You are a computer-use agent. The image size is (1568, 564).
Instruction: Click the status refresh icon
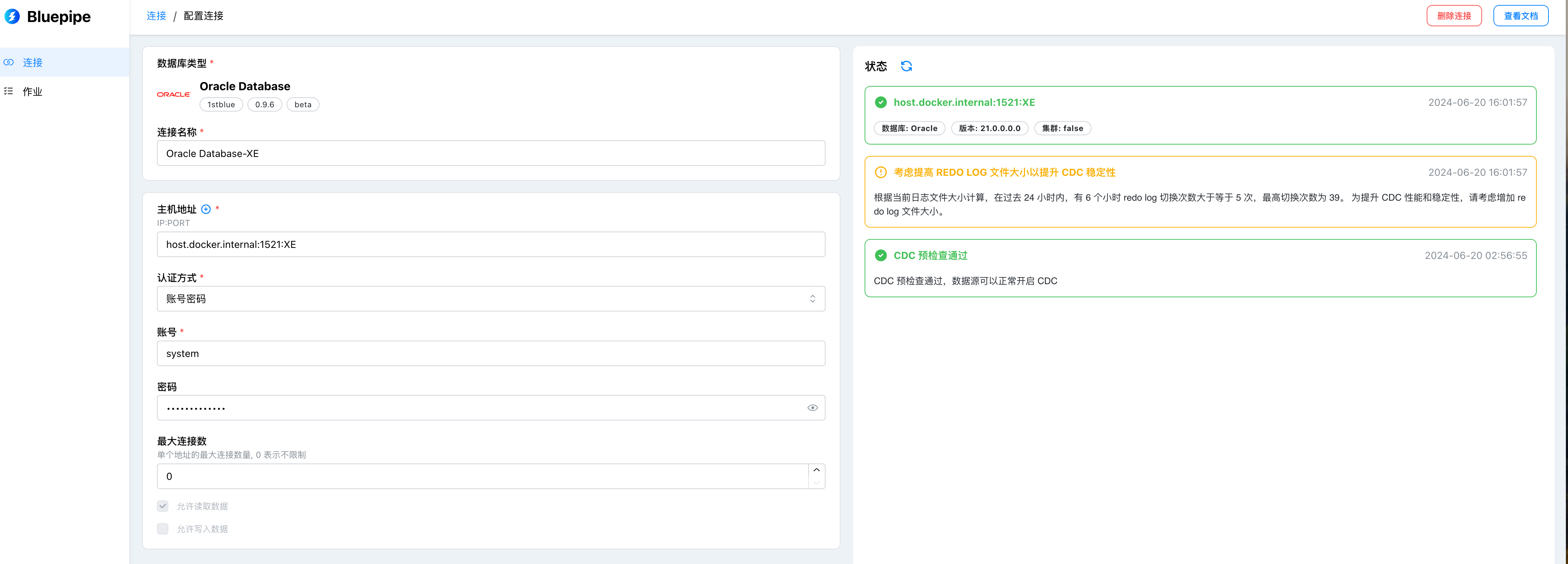[906, 66]
